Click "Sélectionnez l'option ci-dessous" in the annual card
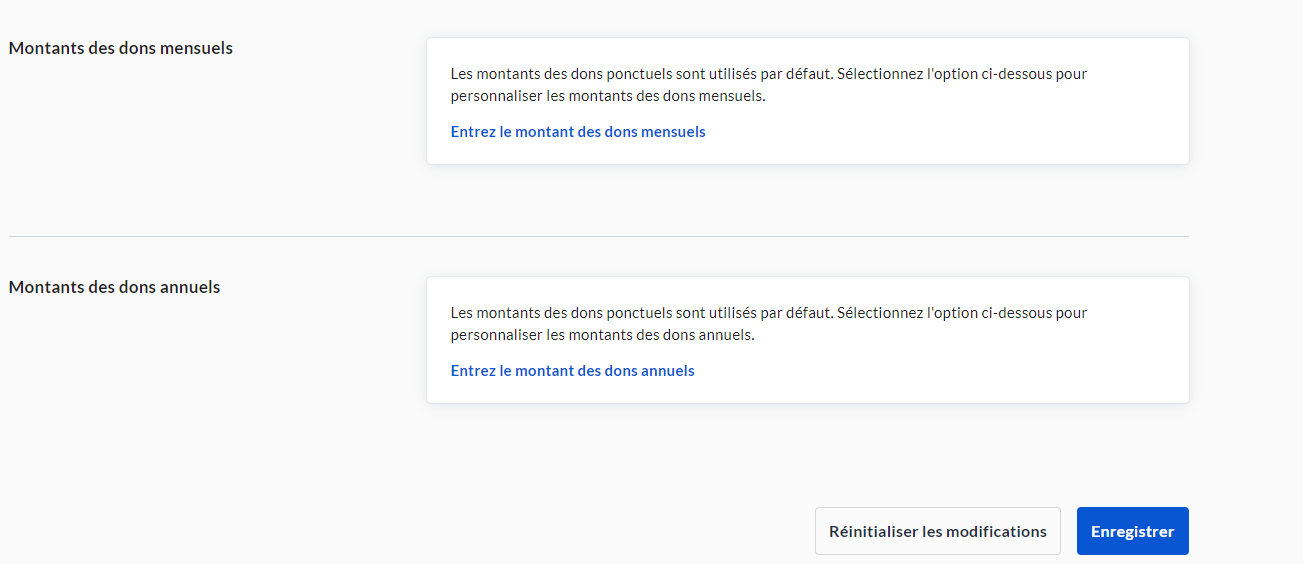The image size is (1303, 564). coord(946,313)
